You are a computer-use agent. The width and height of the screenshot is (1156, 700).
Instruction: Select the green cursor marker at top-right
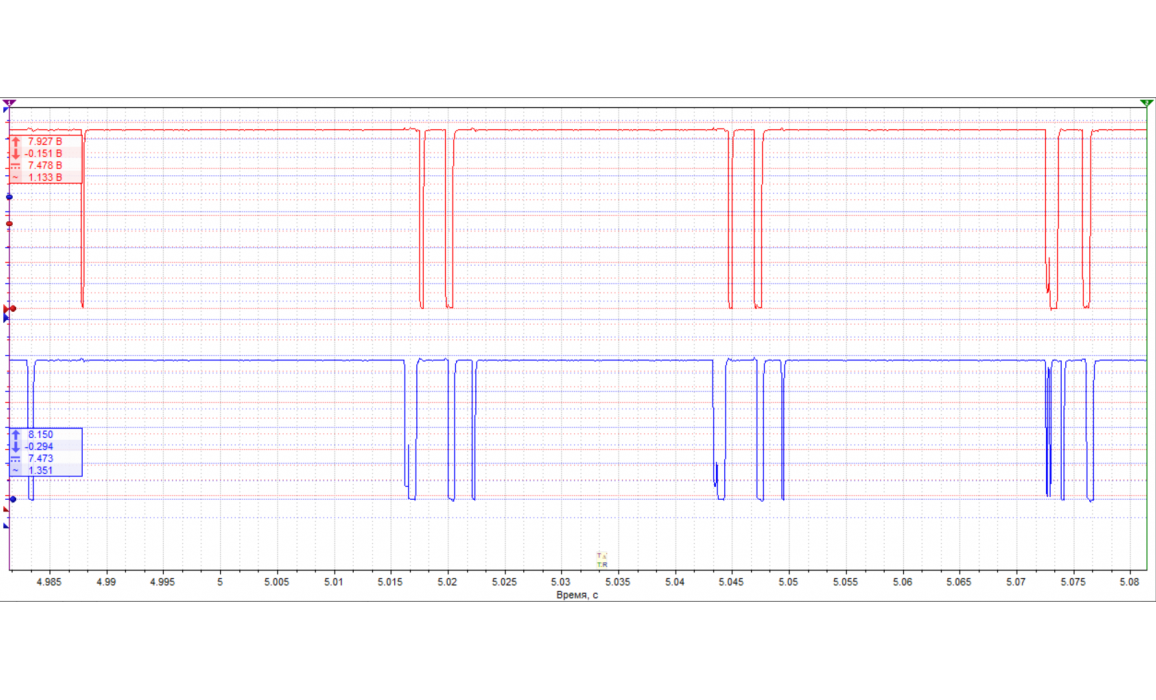tap(1146, 103)
